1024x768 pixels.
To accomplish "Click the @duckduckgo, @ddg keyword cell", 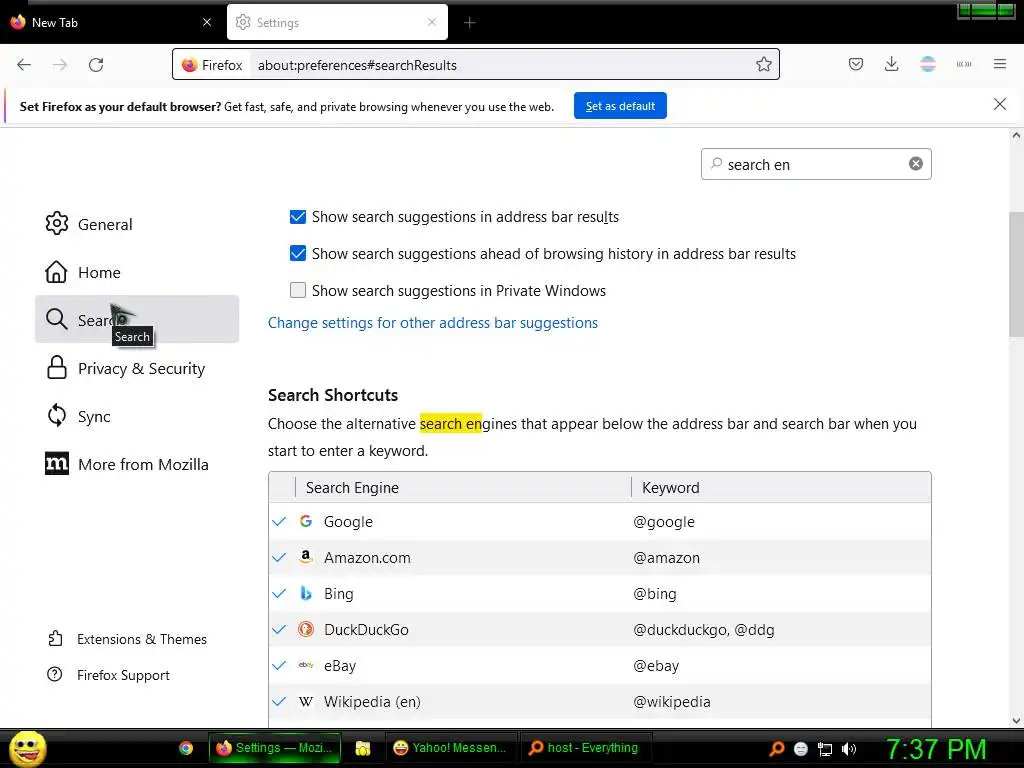I will 703,630.
